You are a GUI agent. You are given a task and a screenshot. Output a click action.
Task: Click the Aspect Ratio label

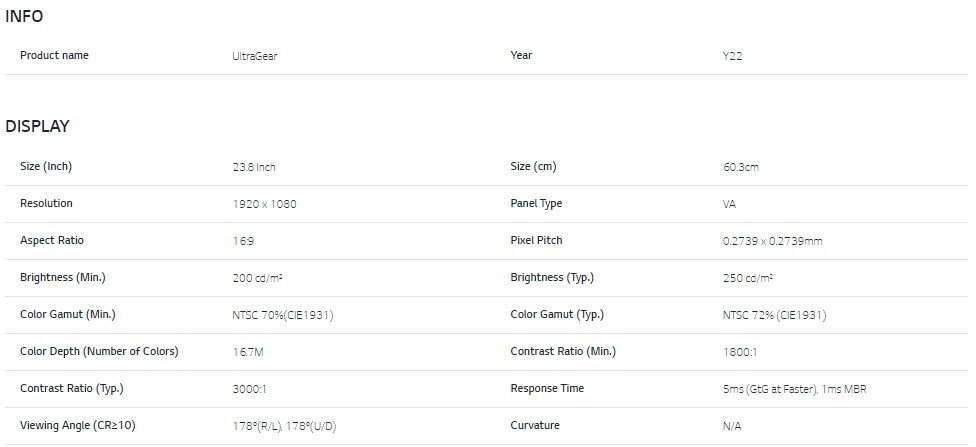[x=52, y=240]
